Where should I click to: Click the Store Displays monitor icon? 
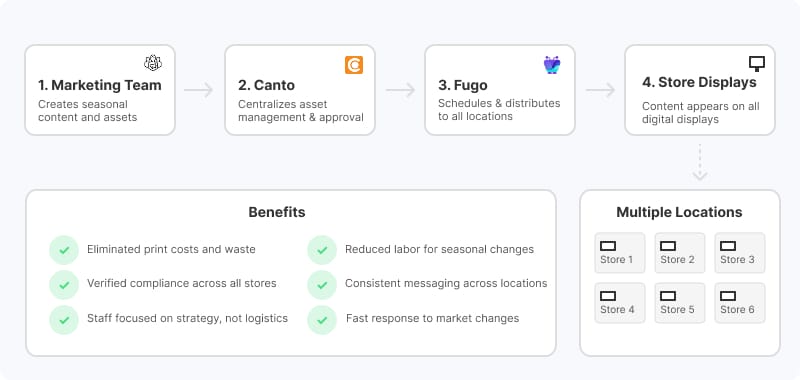point(757,63)
